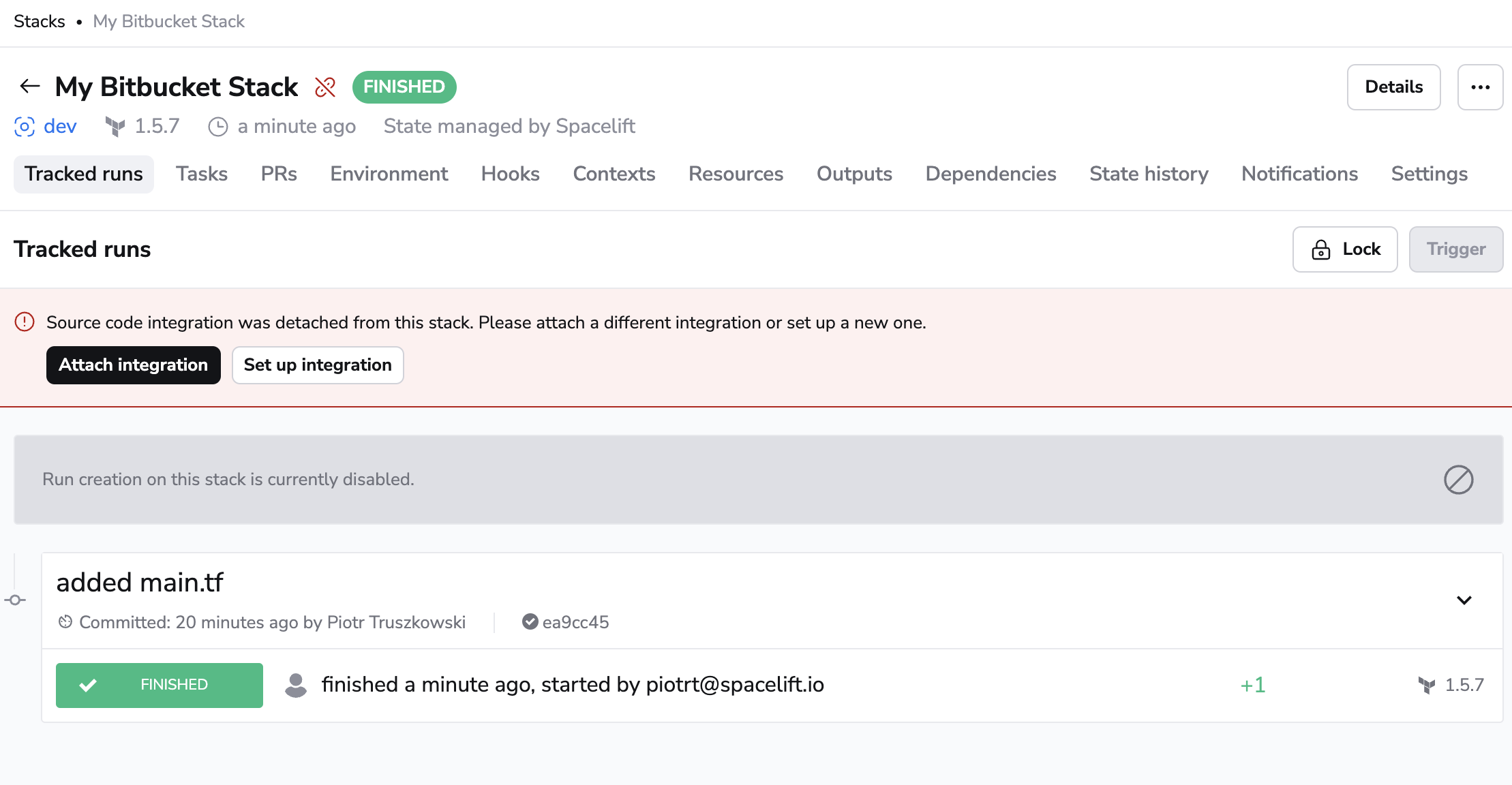Open the three-dots more actions menu

(x=1480, y=87)
